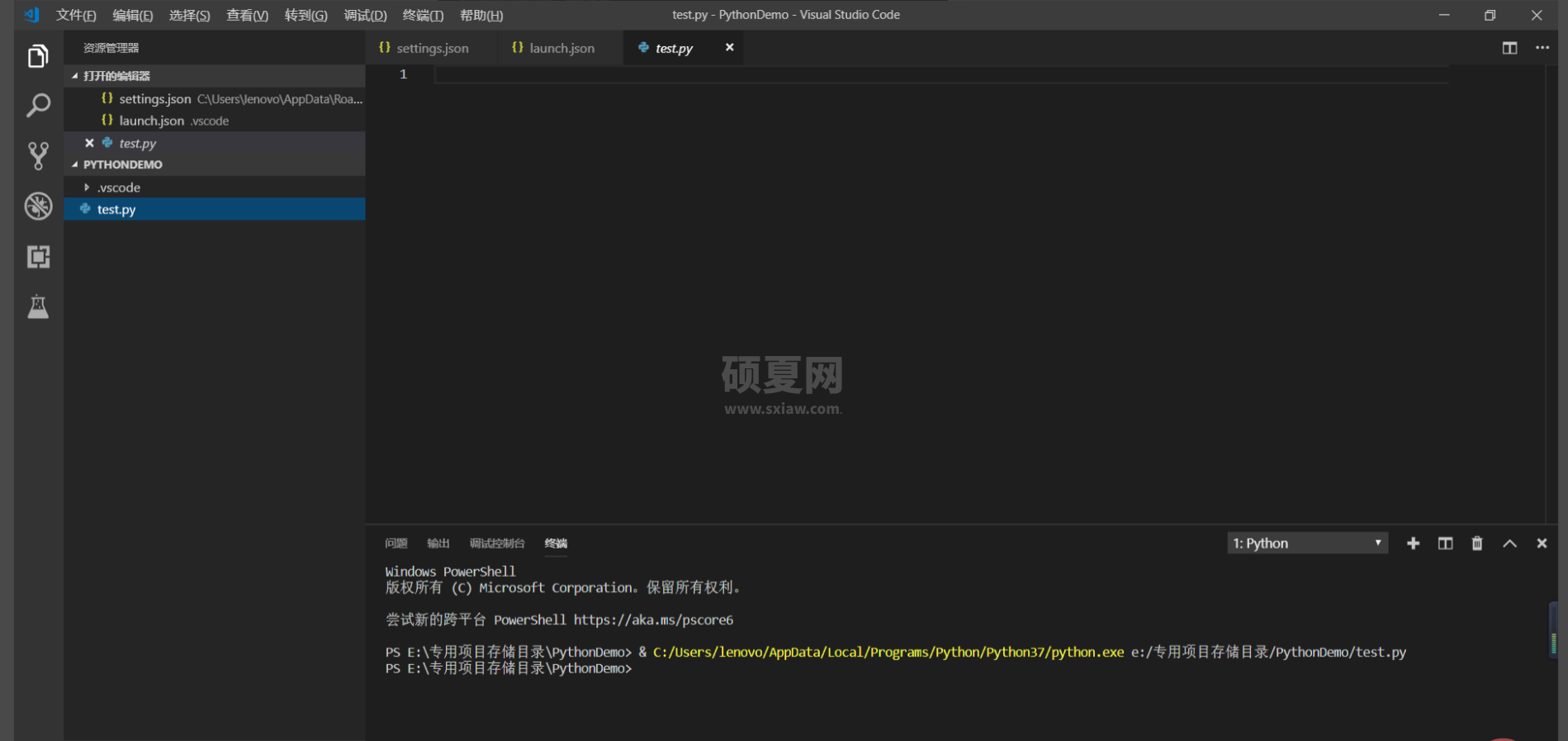1568x741 pixels.
Task: Open the terminal selector dropdown '1: Python'
Action: pyautogui.click(x=1308, y=544)
